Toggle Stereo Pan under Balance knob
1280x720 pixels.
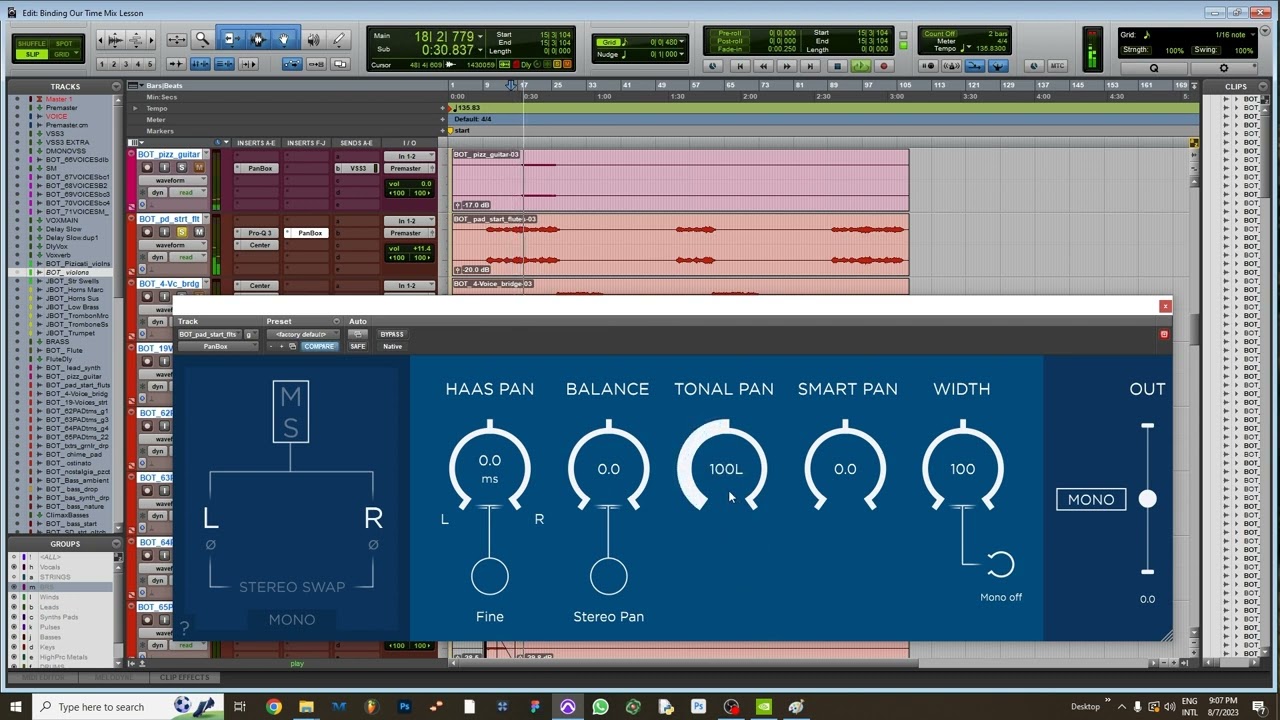[608, 577]
